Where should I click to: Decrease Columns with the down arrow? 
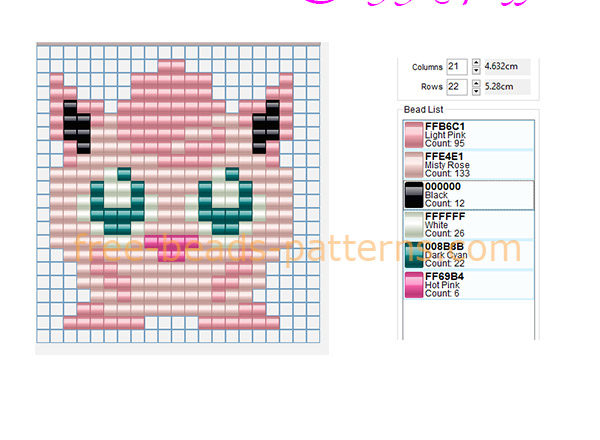pos(476,70)
